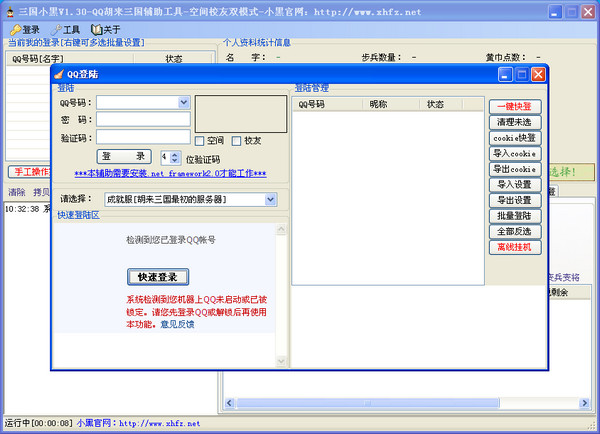Click into the 密码 password field
Viewport: 600px width, 434px height.
click(x=143, y=119)
